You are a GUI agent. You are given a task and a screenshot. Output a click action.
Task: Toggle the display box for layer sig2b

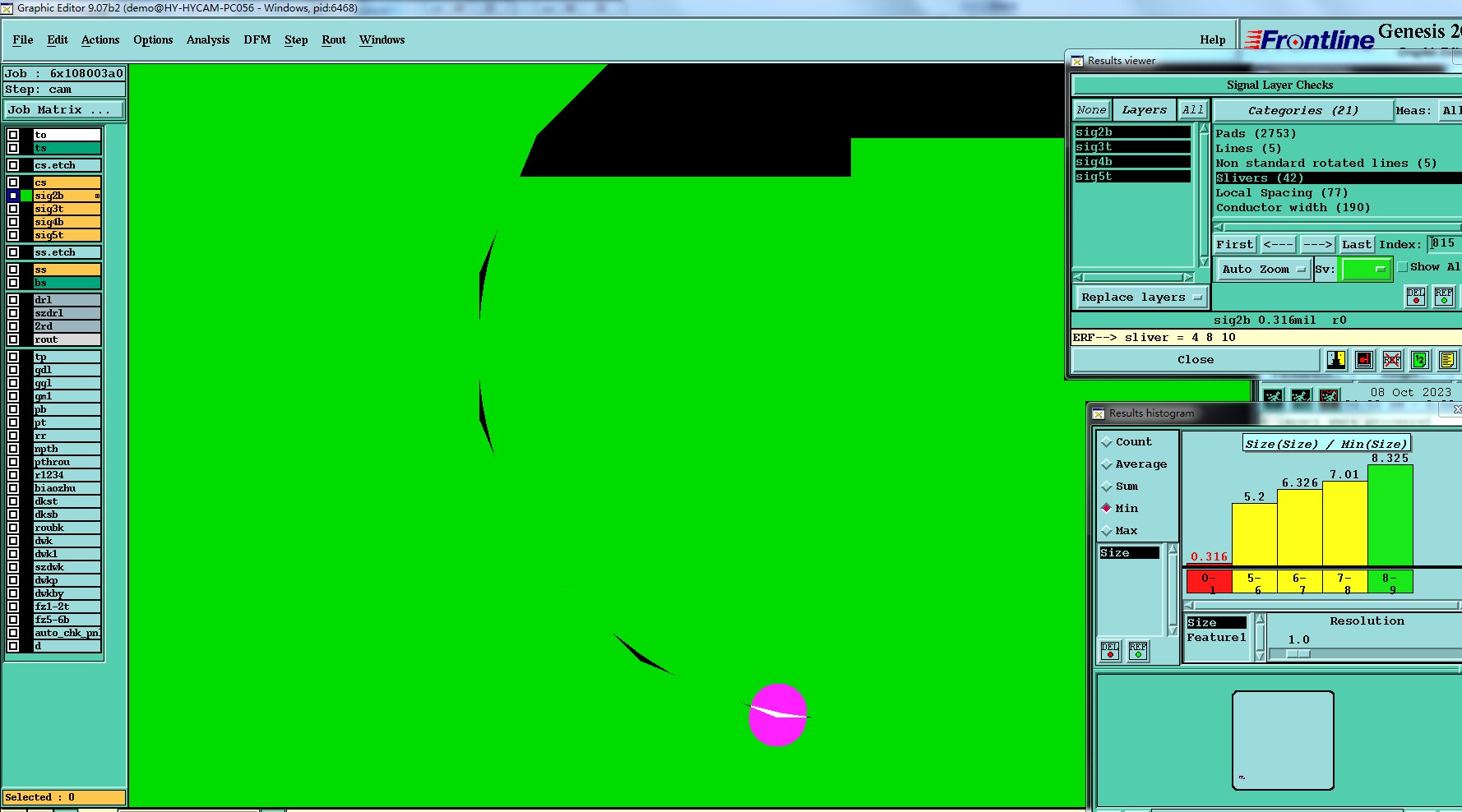click(x=13, y=196)
